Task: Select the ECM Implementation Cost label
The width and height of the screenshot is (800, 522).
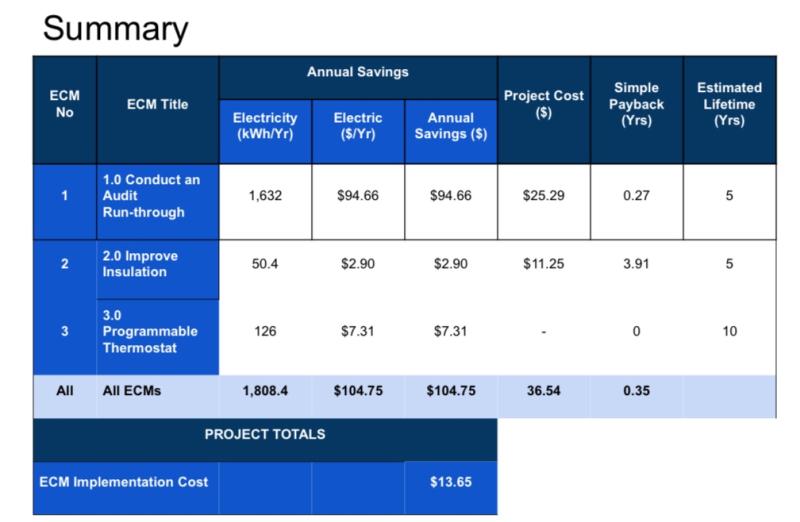Action: pyautogui.click(x=124, y=482)
